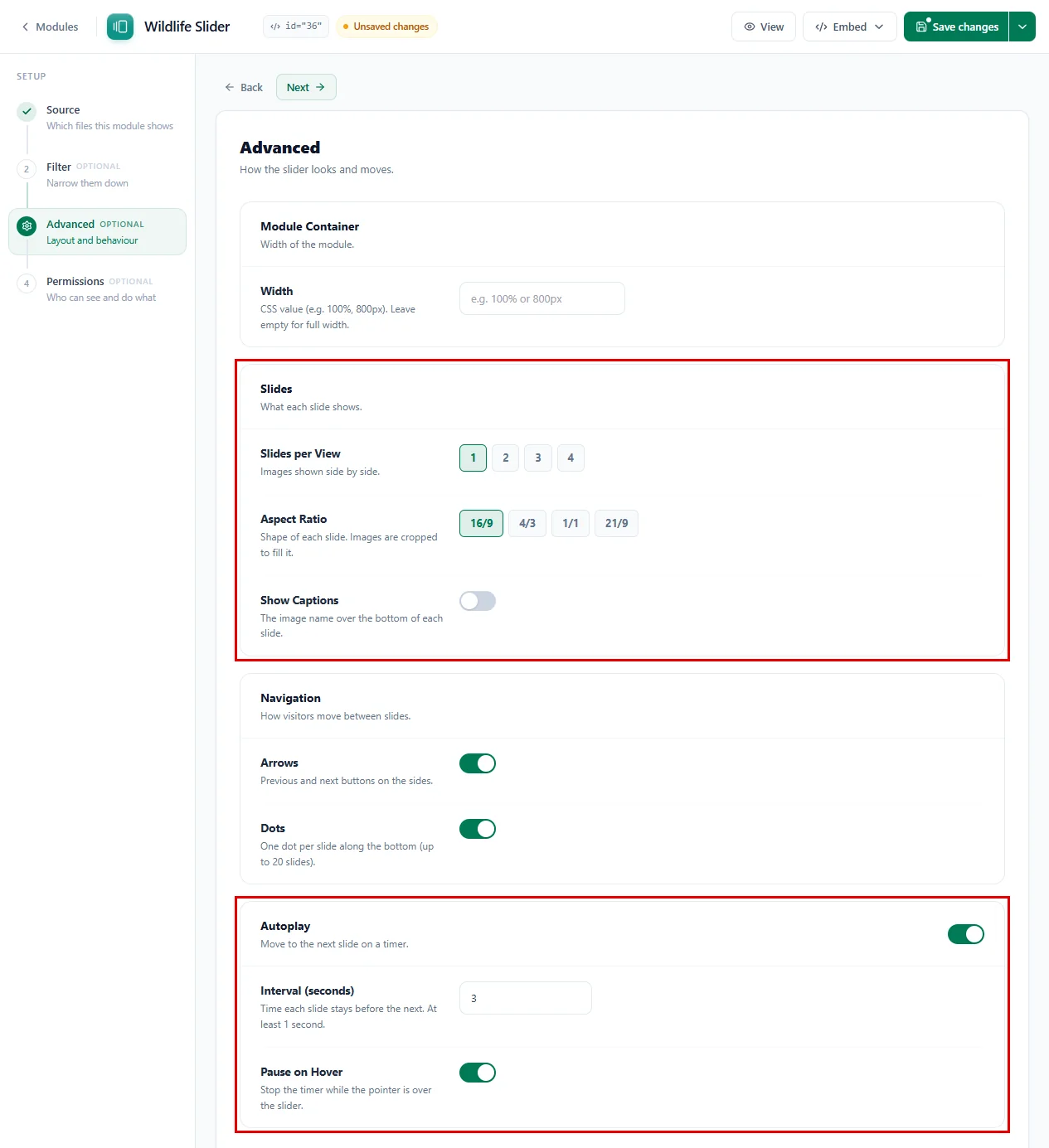Screen dimensions: 1049x1148
Task: Go Back to the previous step
Action: (244, 87)
